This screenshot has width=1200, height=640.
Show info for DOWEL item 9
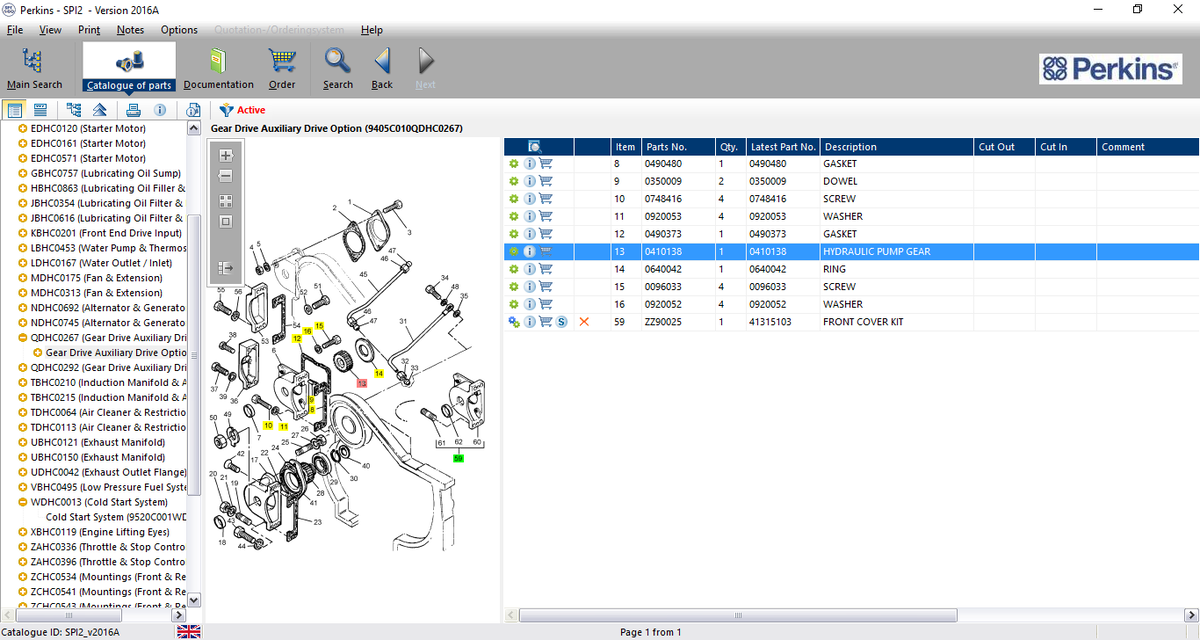(530, 182)
